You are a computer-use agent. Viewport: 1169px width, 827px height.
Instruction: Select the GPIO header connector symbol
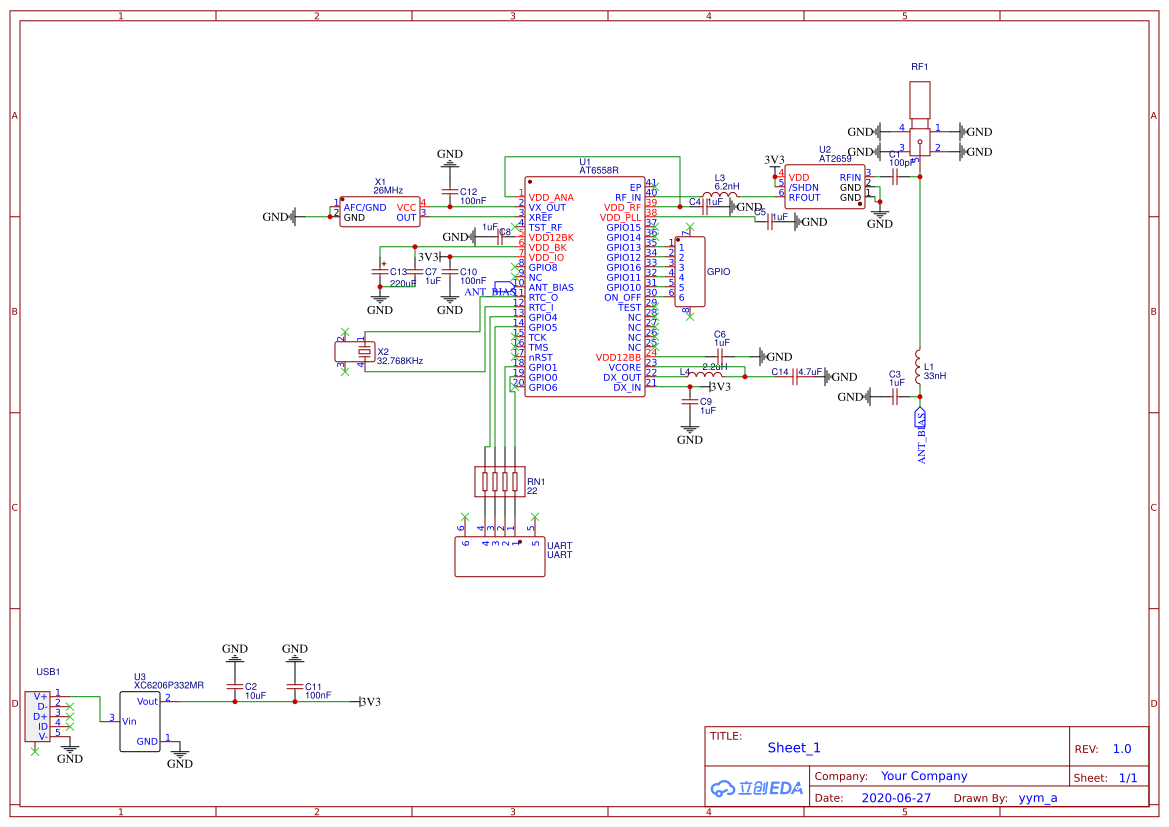689,272
